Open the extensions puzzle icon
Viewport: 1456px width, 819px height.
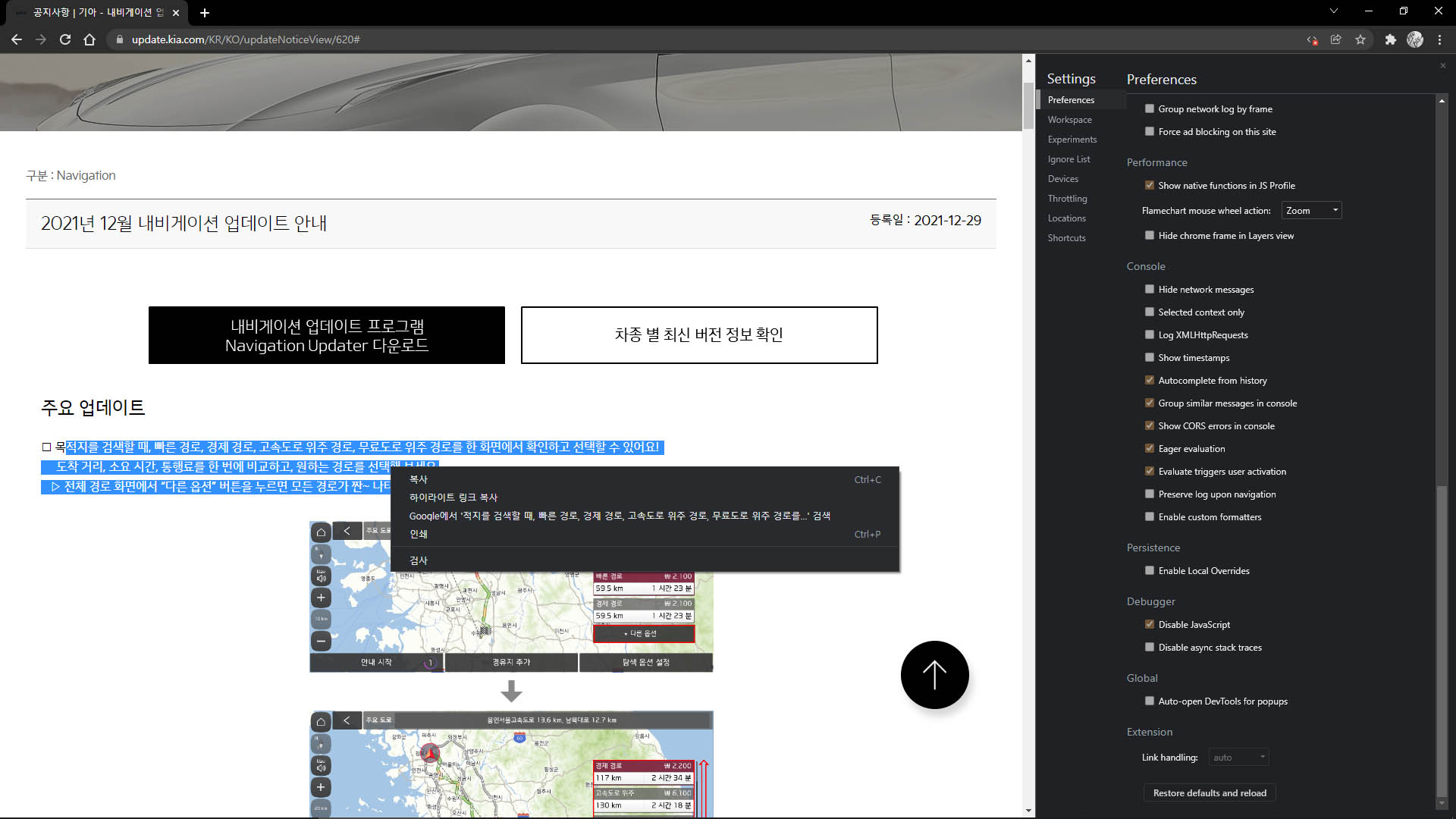tap(1390, 39)
